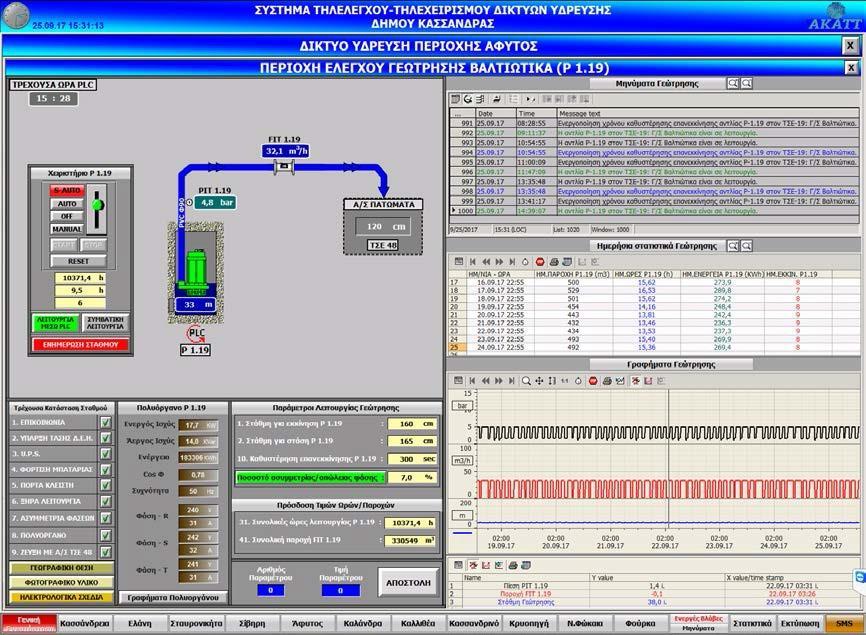Click the left magnifier icon beside Ημερήσια στατιστικά Γεώτρησης

pyautogui.click(x=733, y=246)
